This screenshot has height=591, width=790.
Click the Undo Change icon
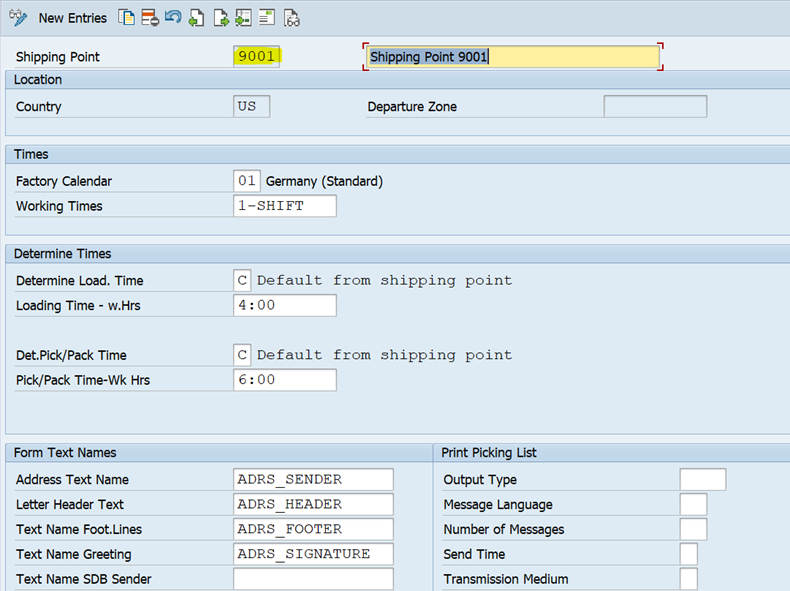click(x=173, y=18)
